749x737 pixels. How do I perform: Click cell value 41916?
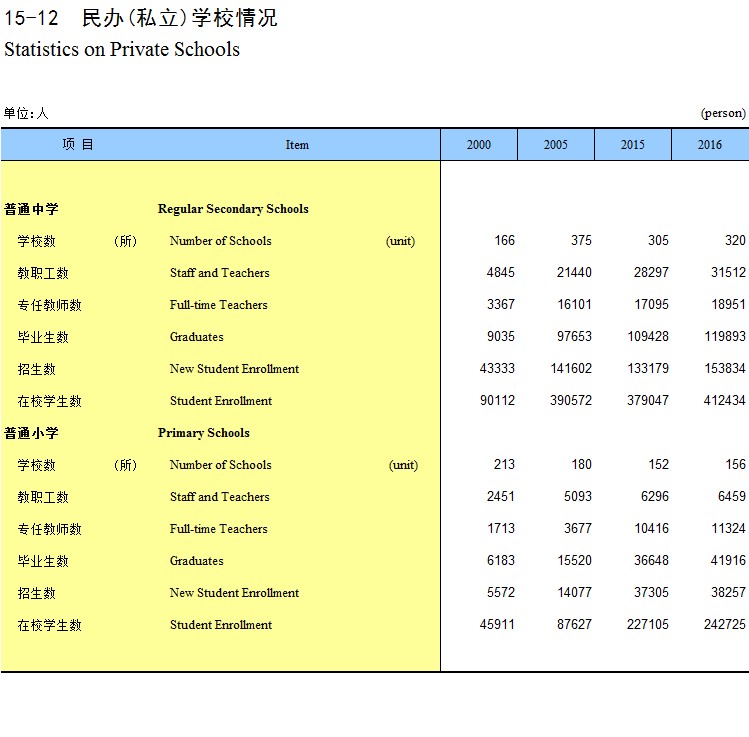tap(728, 560)
